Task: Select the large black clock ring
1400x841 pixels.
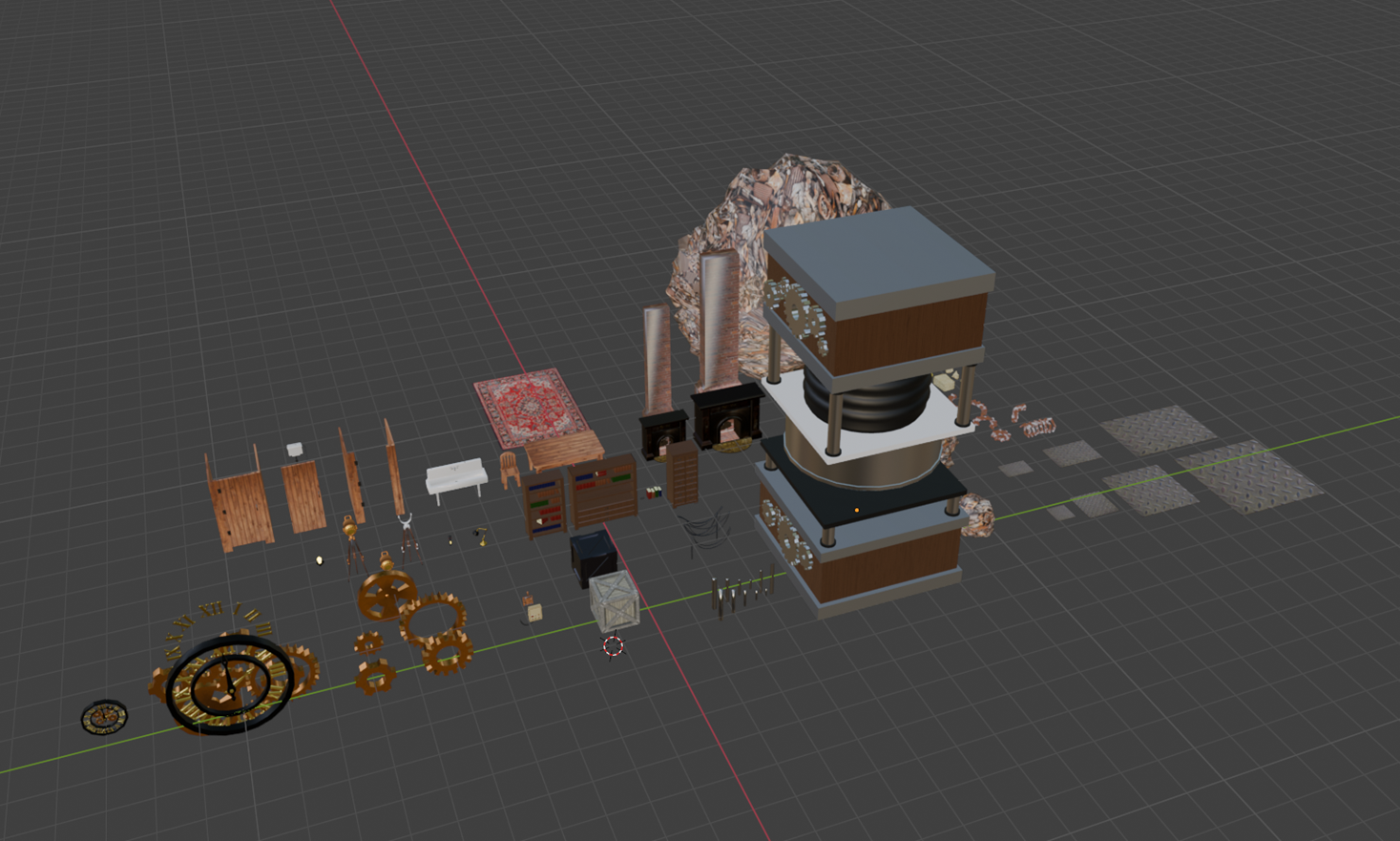Action: coord(229,683)
